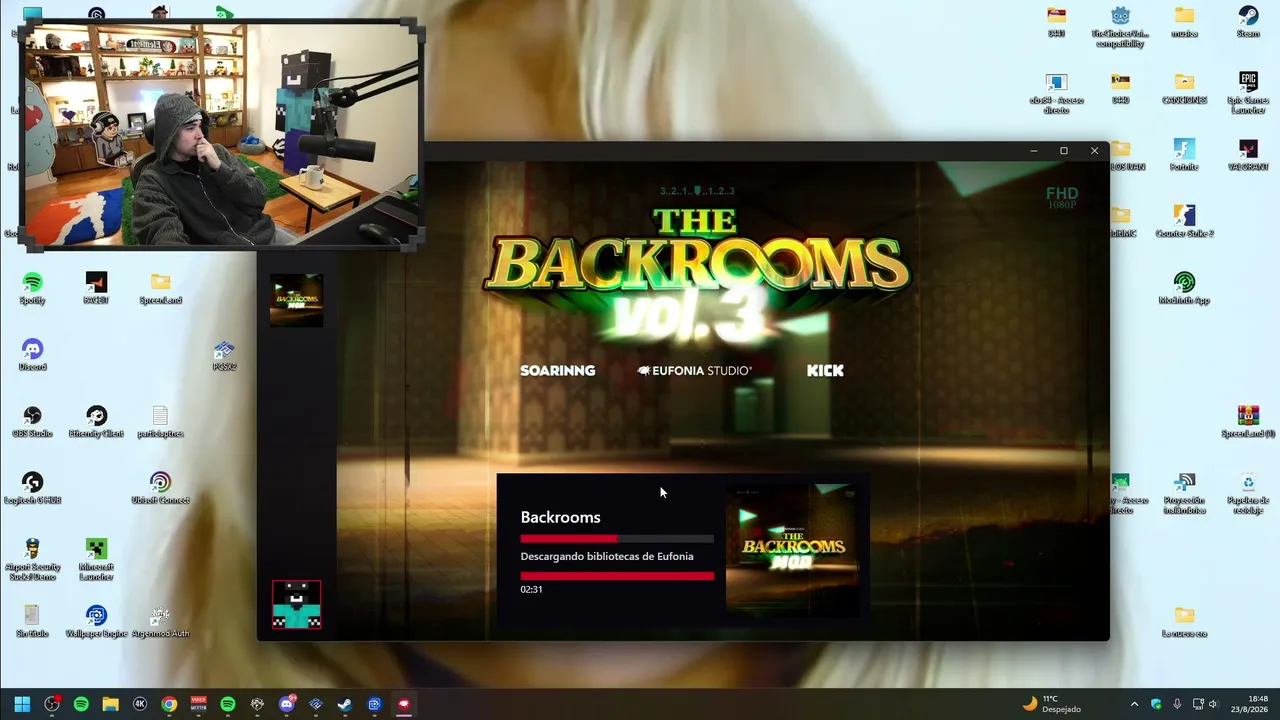Launch OBS Studio from the desktop

32,421
